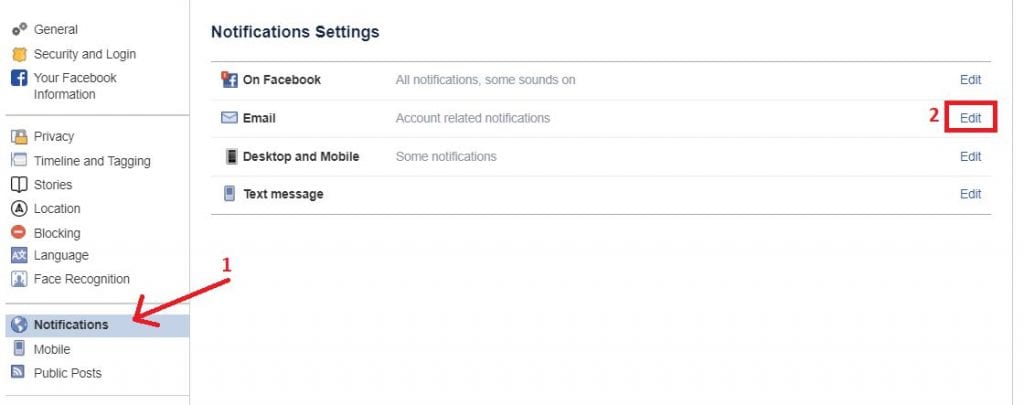This screenshot has width=1024, height=405.
Task: Open Face Recognition settings
Action: (x=82, y=279)
